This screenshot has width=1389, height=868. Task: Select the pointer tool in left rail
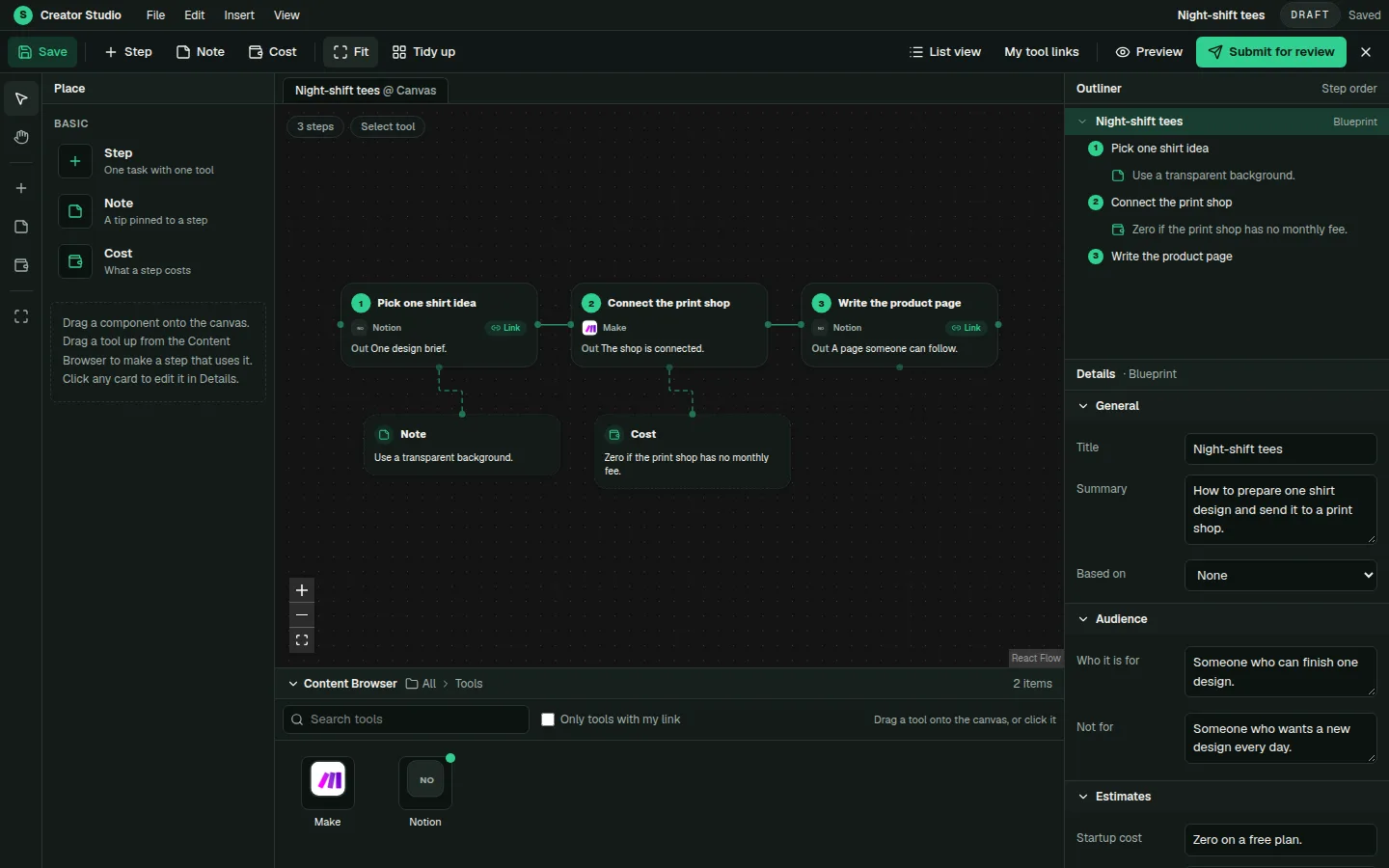(x=21, y=98)
